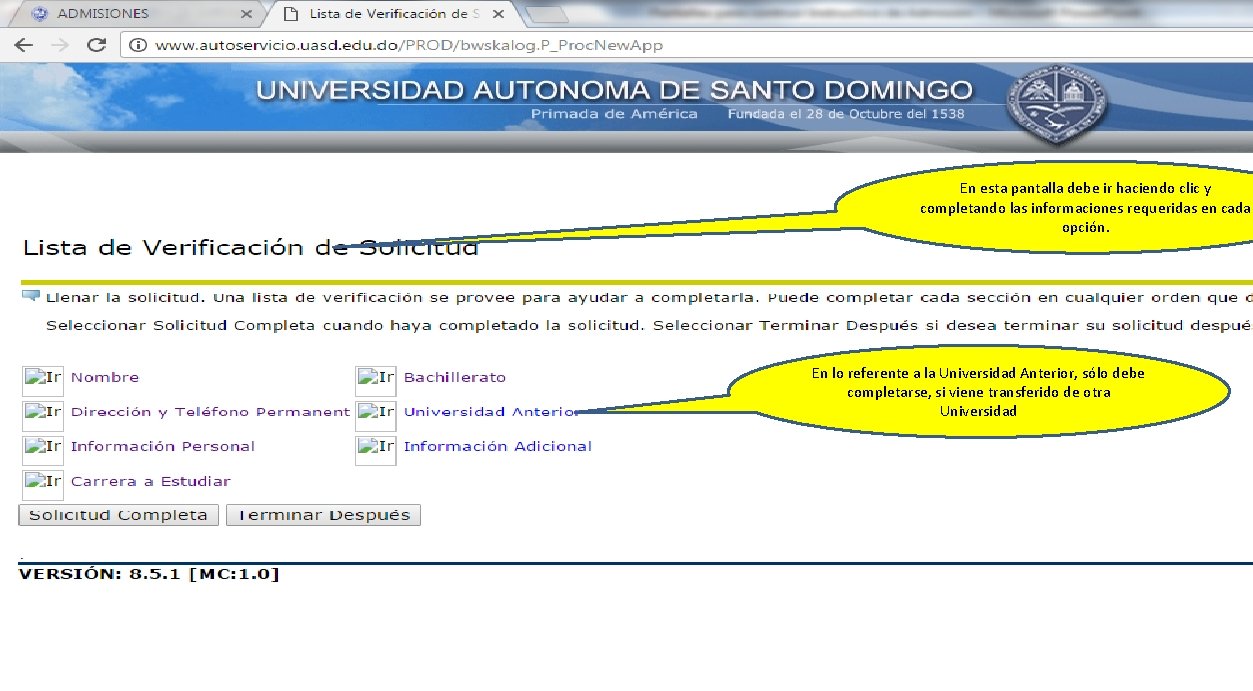This screenshot has height=691, width=1253.
Task: Open the Carrera a Estudiar link
Action: (151, 481)
